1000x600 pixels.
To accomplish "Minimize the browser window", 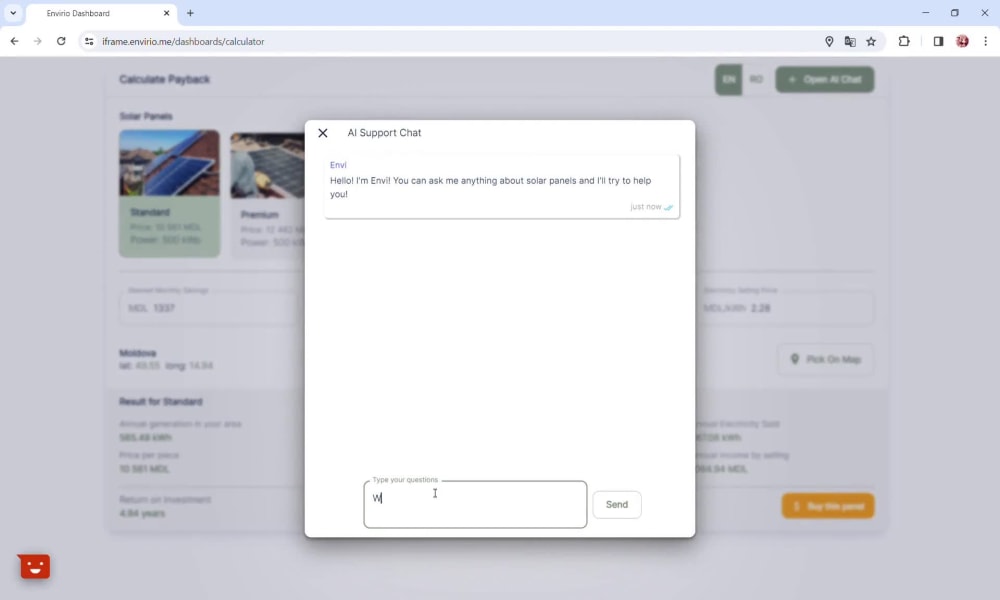I will 925,13.
